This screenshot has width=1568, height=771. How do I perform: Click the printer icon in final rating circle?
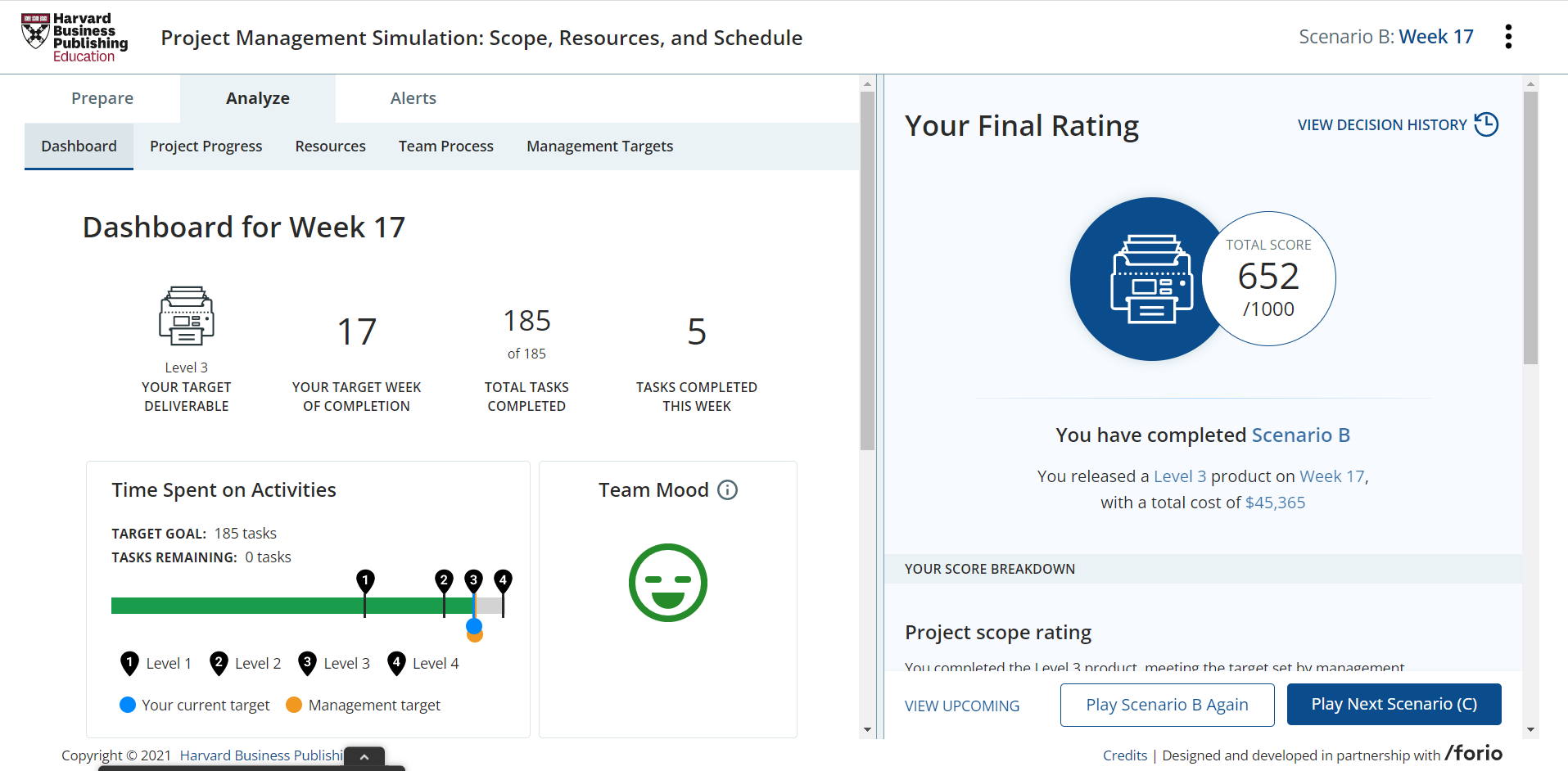1152,279
